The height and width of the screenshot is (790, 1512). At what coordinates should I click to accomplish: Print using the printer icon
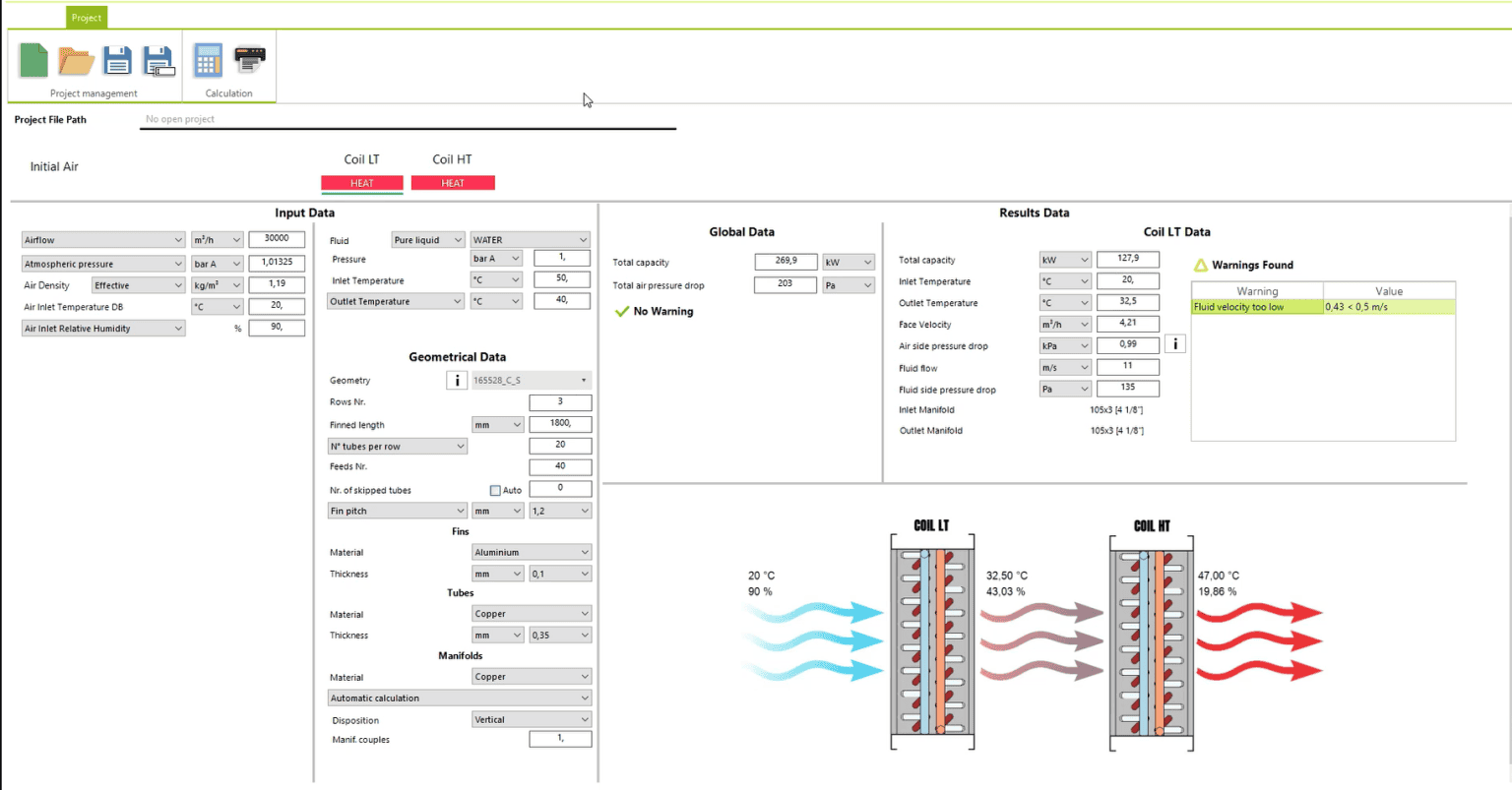coord(249,59)
